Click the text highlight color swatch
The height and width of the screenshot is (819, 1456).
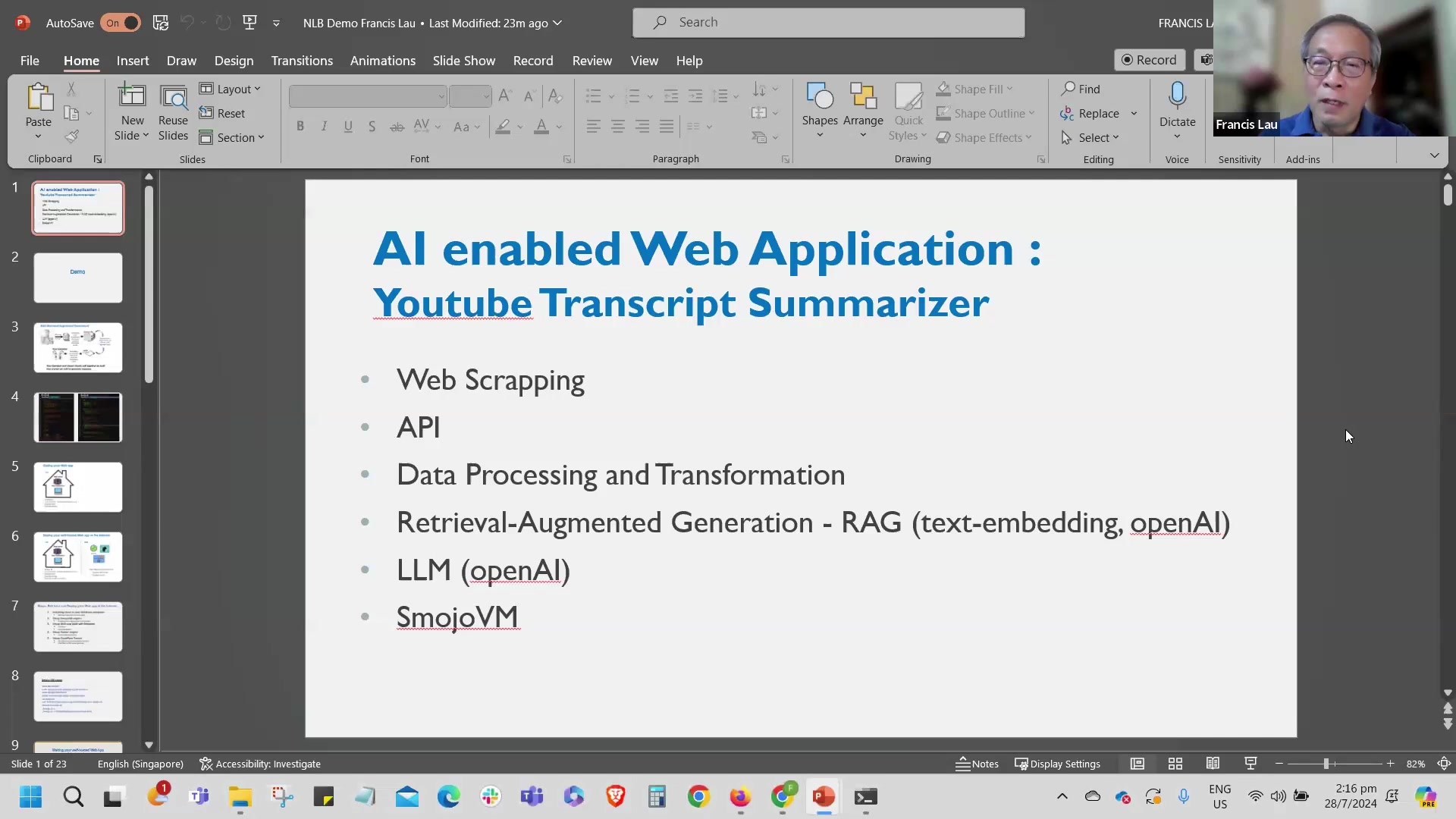503,127
